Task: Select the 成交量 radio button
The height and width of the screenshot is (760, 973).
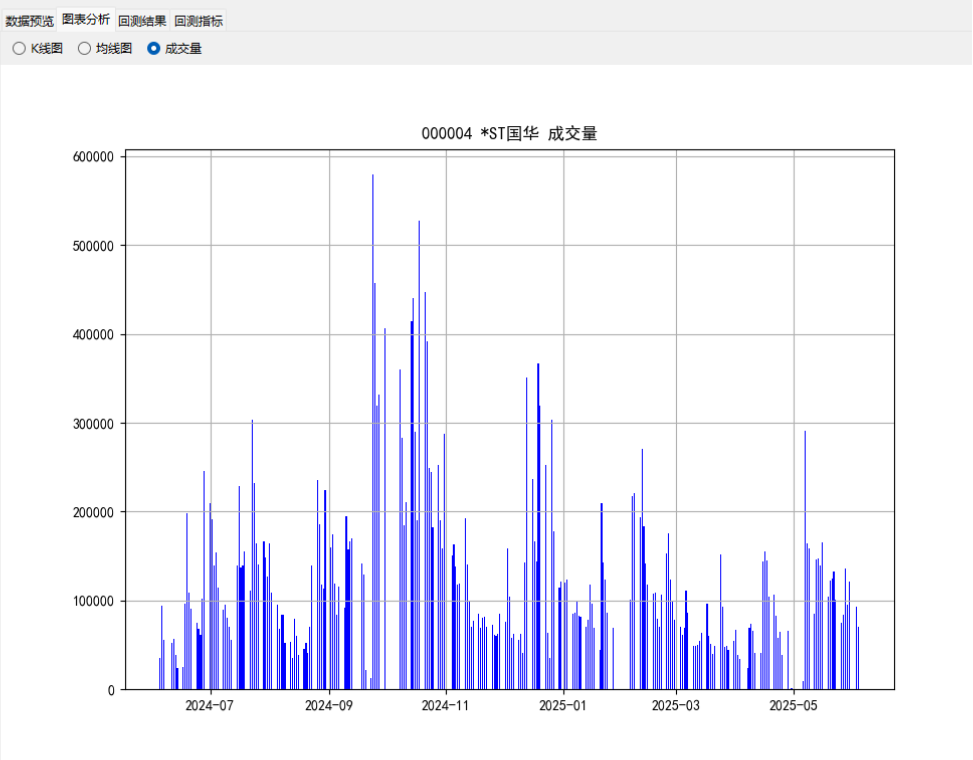Action: tap(174, 48)
